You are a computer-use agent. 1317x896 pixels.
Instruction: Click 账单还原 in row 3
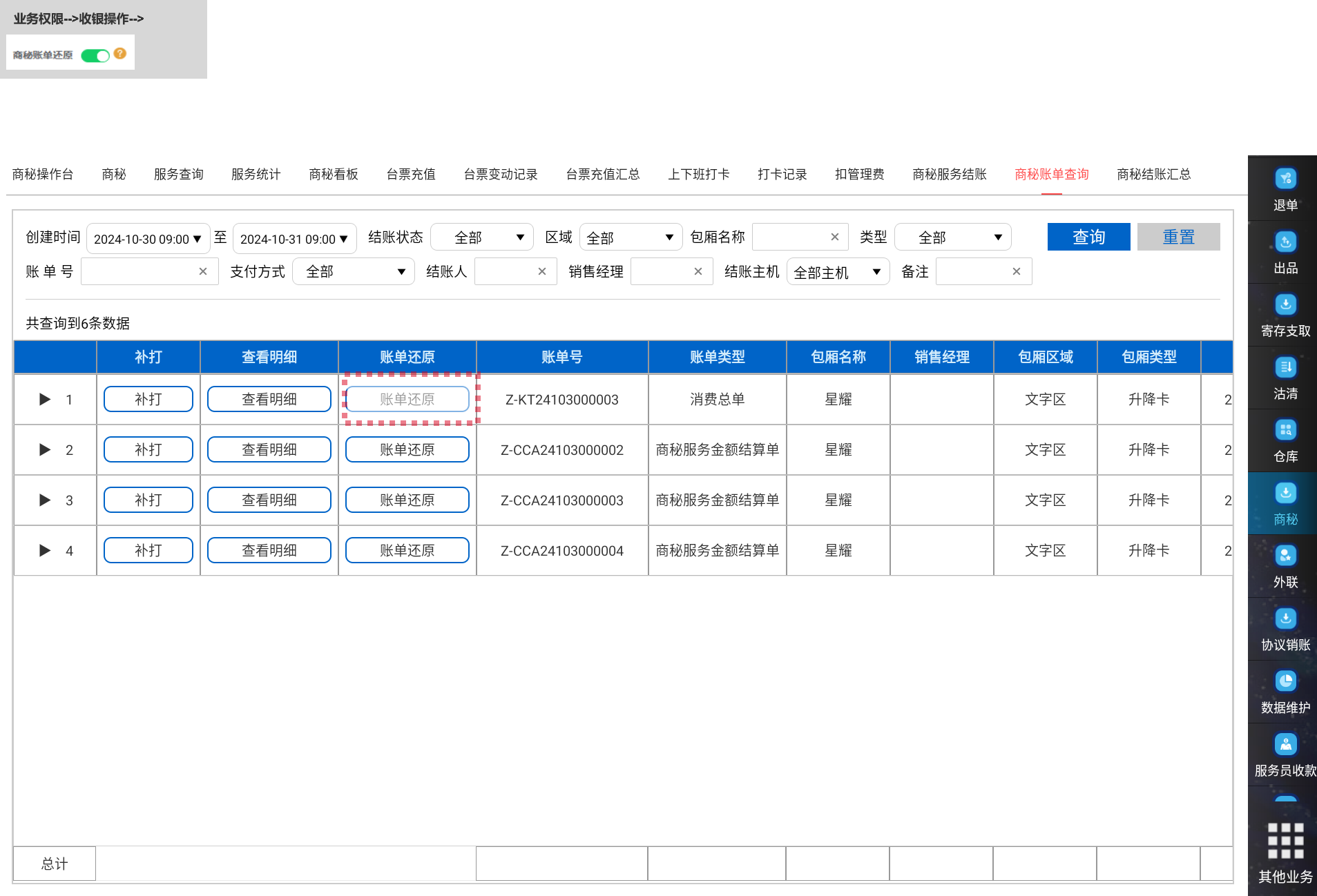(x=407, y=500)
